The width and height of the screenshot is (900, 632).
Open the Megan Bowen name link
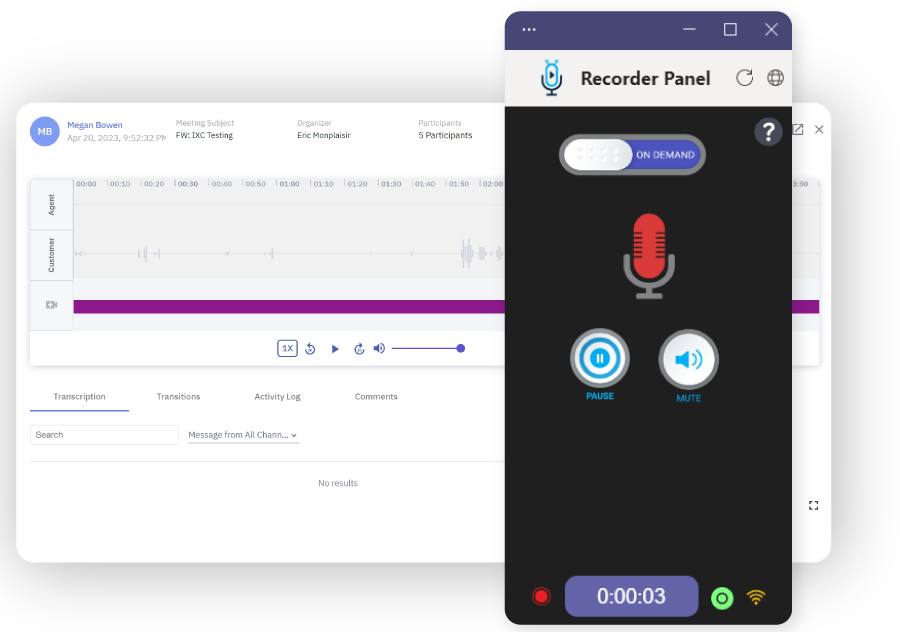click(x=95, y=125)
